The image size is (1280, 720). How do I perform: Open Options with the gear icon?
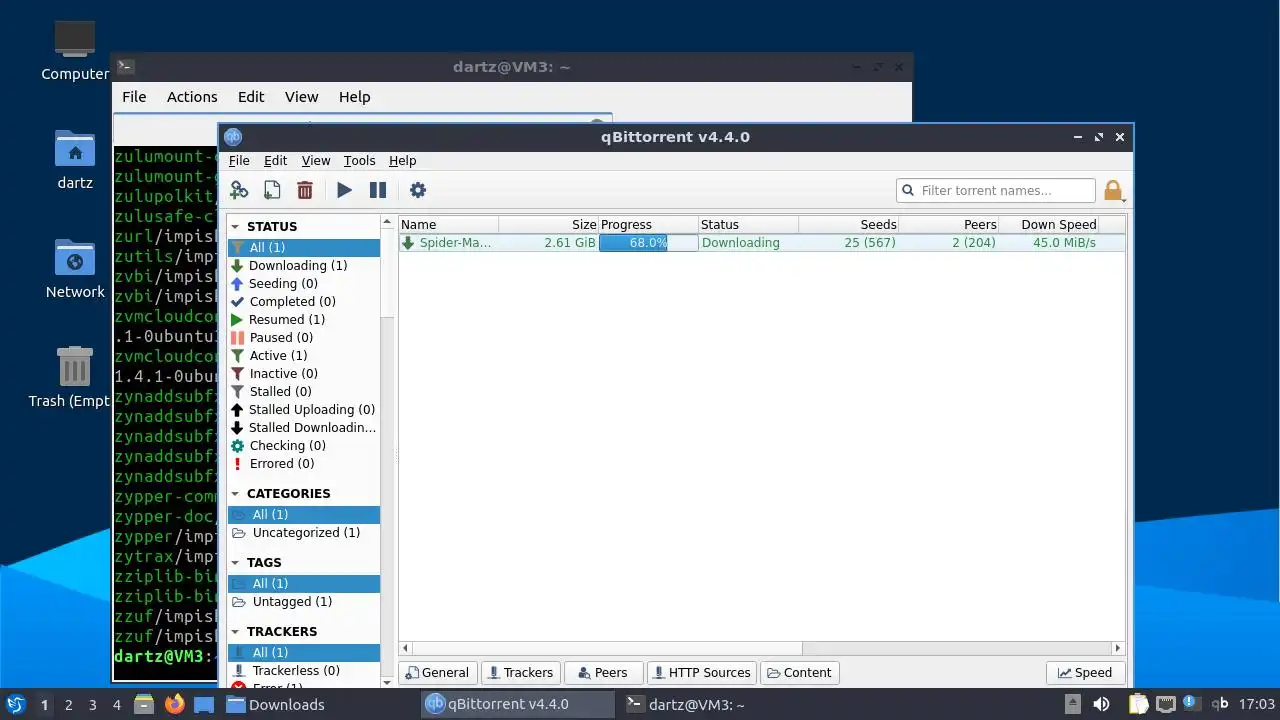coord(418,190)
